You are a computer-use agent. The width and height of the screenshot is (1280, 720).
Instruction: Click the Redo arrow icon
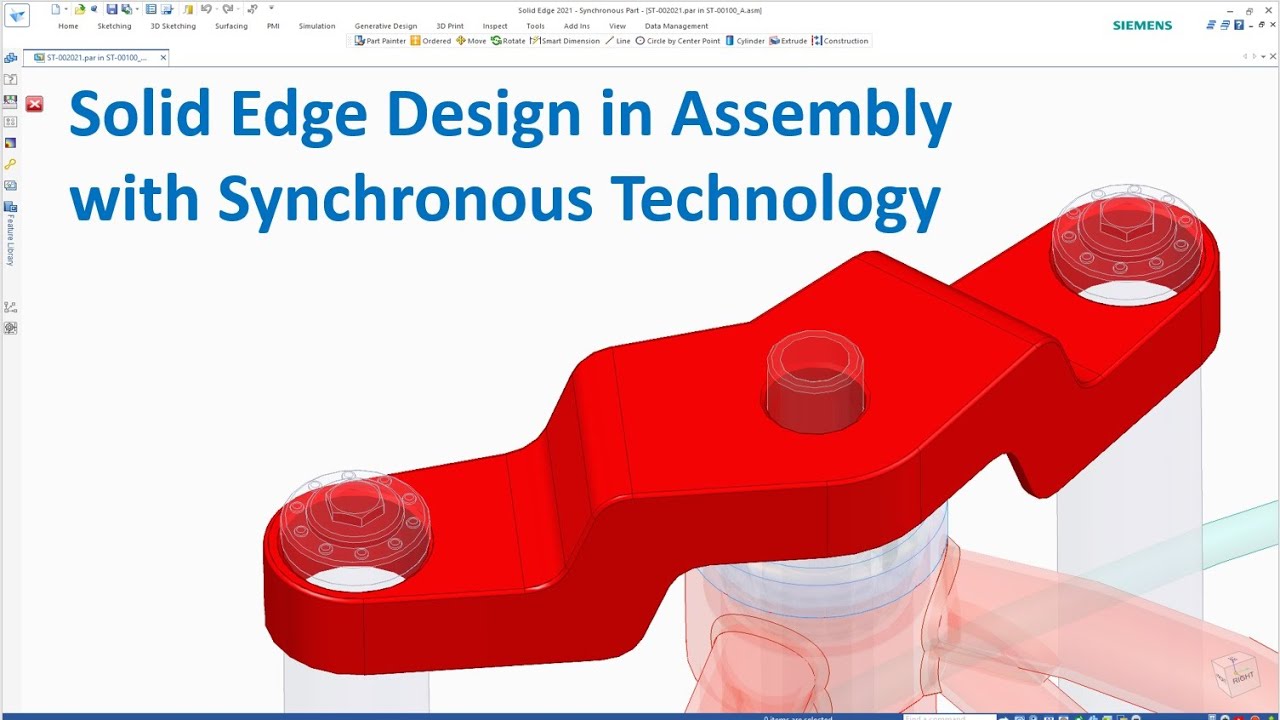point(228,9)
